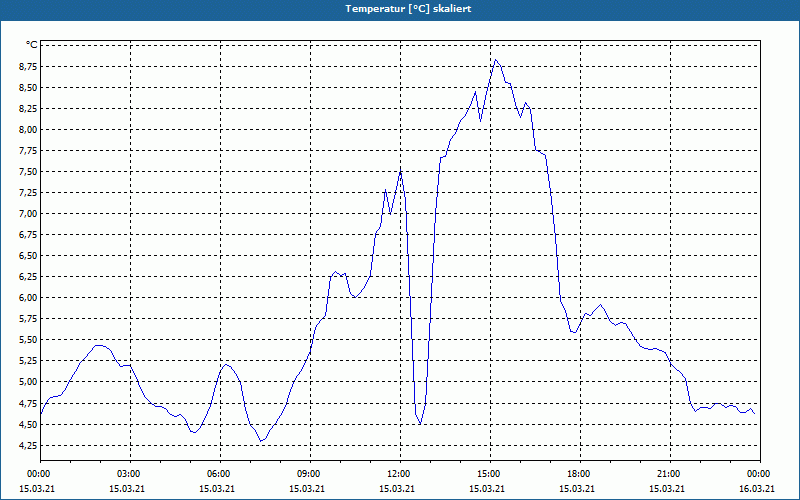The height and width of the screenshot is (500, 800).
Task: Pick the "15.03.21" date under 09:00
Action: click(x=307, y=488)
